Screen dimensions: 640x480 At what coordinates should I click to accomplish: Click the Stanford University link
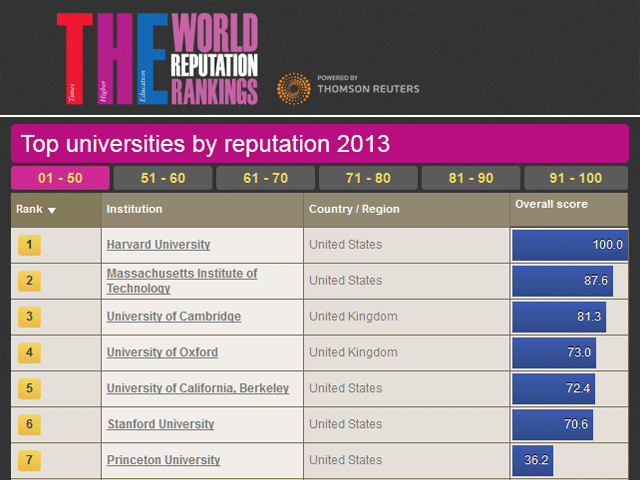click(160, 425)
